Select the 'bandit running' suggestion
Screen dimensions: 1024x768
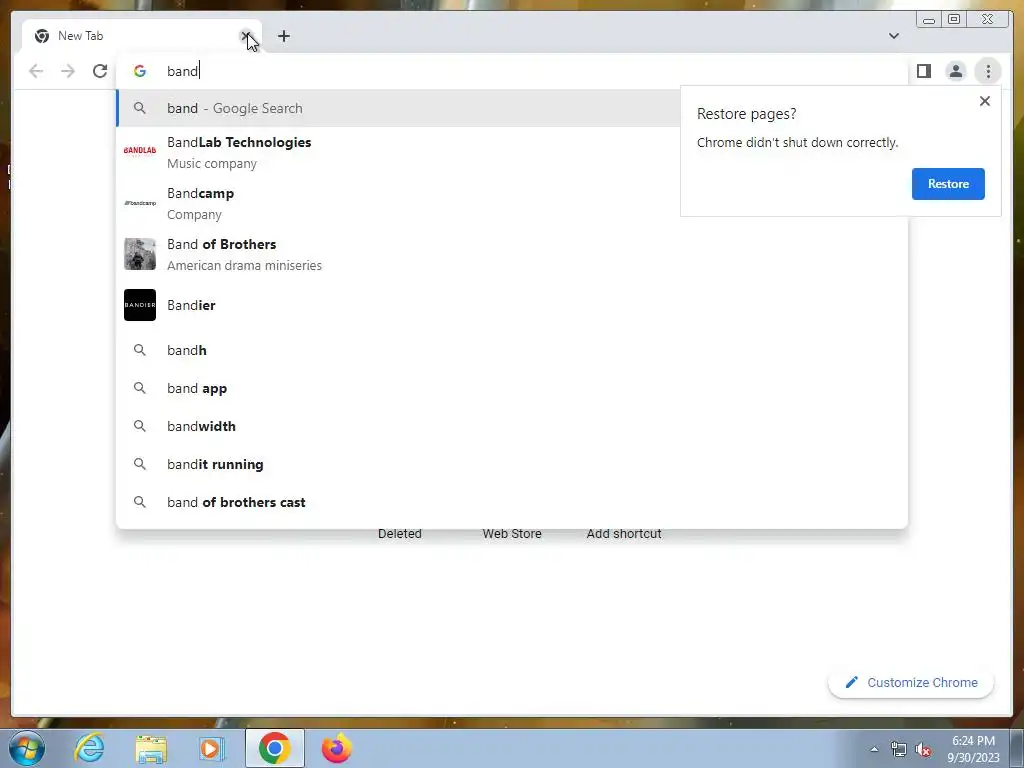coord(511,464)
